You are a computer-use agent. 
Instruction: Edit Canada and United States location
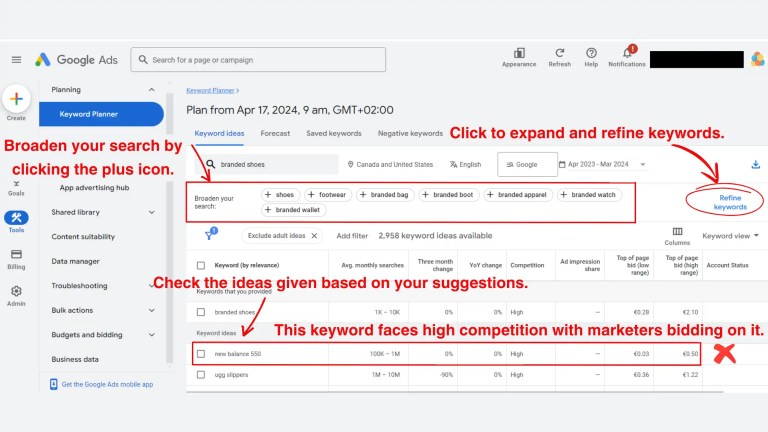point(390,165)
